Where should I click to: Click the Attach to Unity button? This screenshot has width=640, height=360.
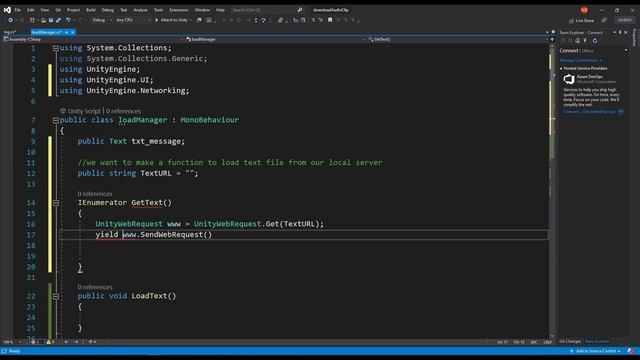click(171, 20)
